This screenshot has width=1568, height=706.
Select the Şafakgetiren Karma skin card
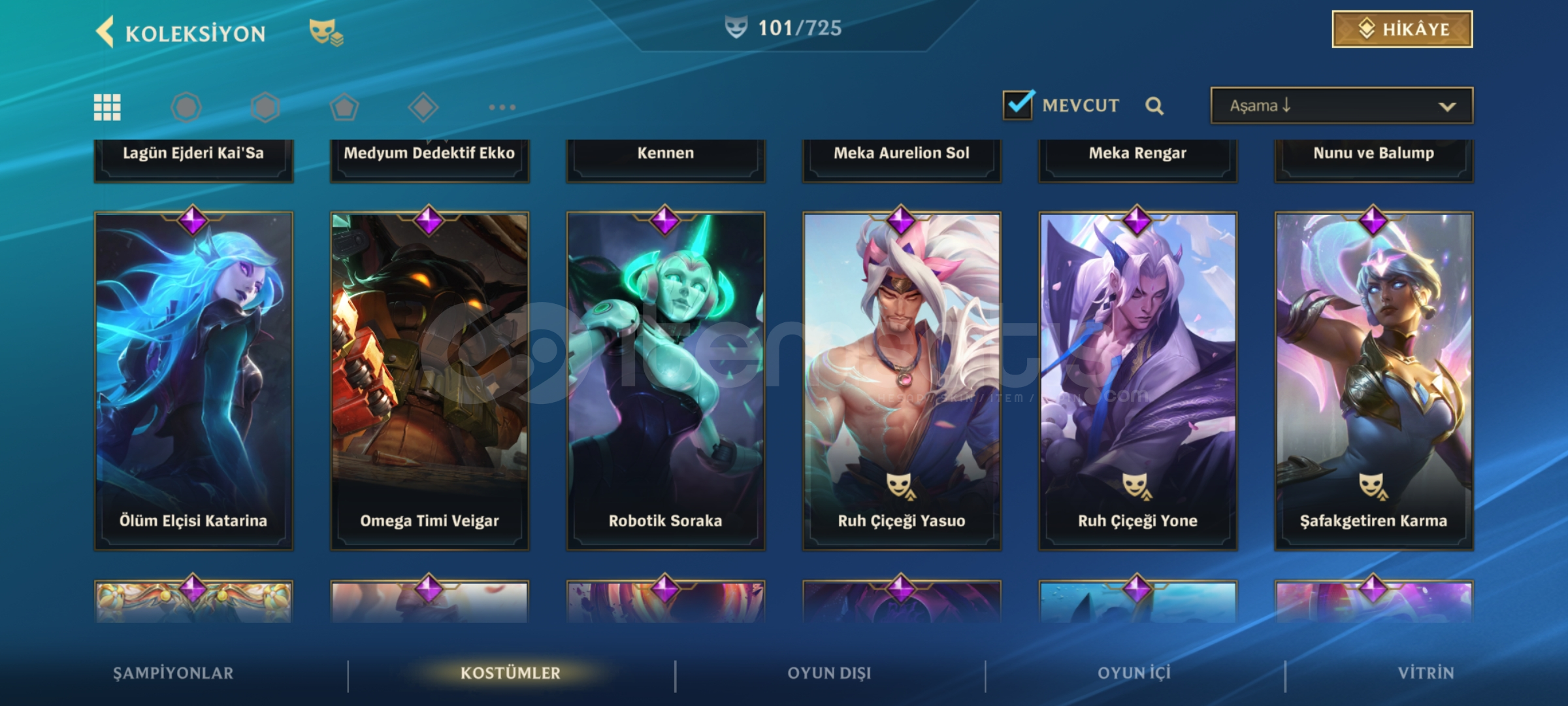coord(1374,380)
